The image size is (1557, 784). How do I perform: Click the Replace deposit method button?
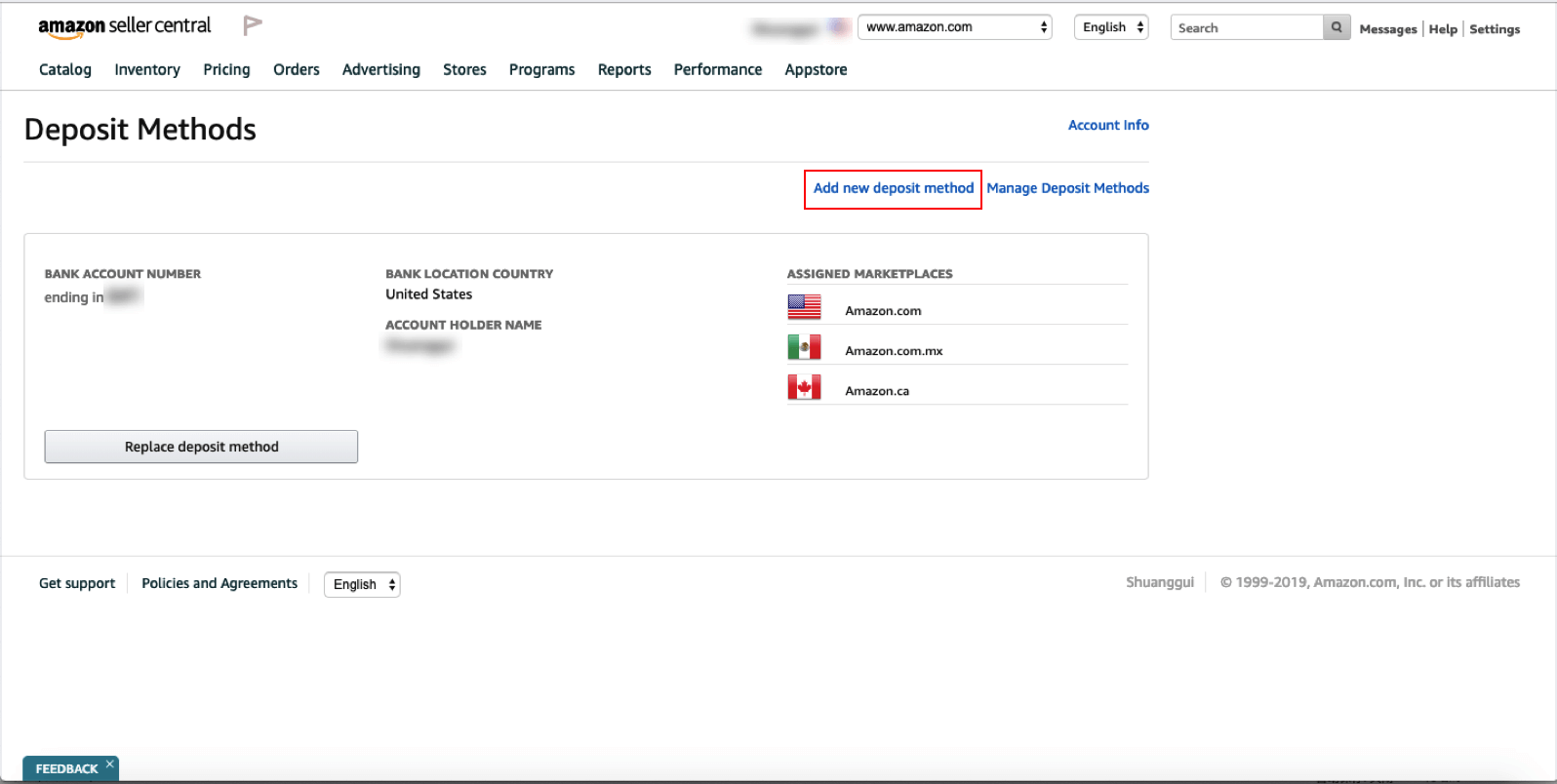point(201,447)
